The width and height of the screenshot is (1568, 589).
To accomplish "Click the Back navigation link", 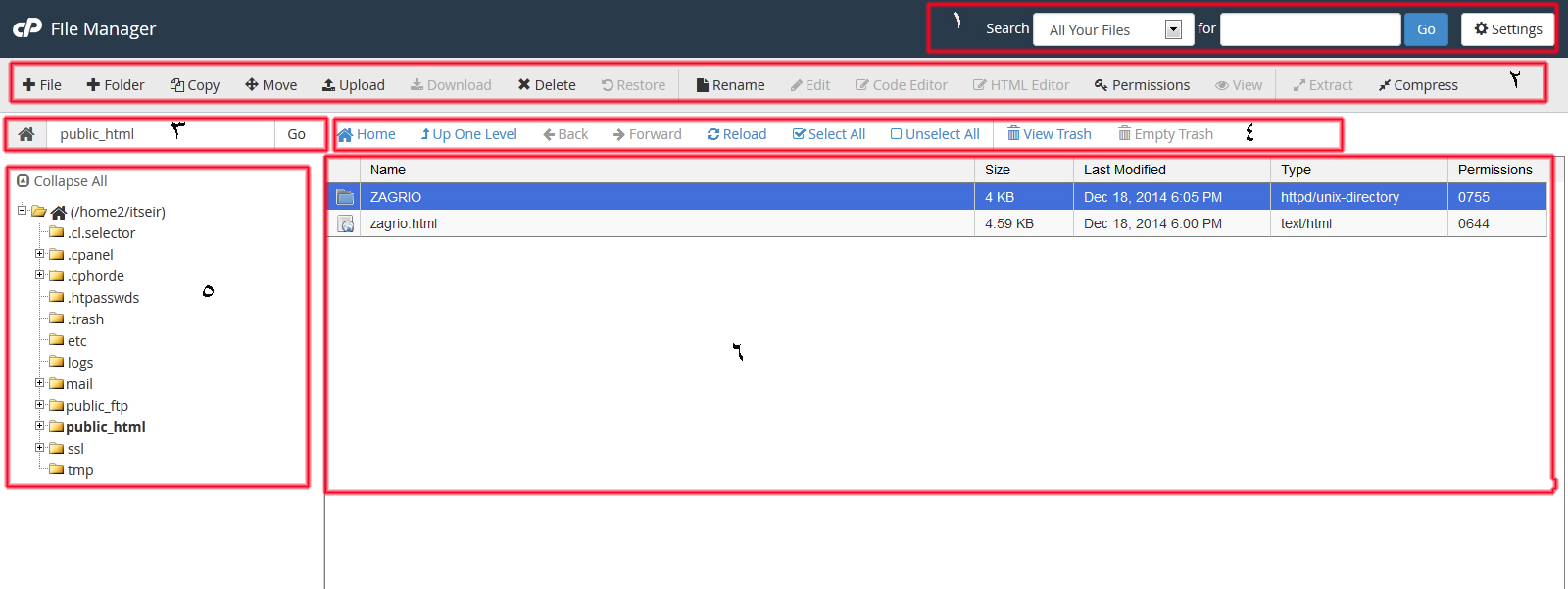I will tap(565, 134).
